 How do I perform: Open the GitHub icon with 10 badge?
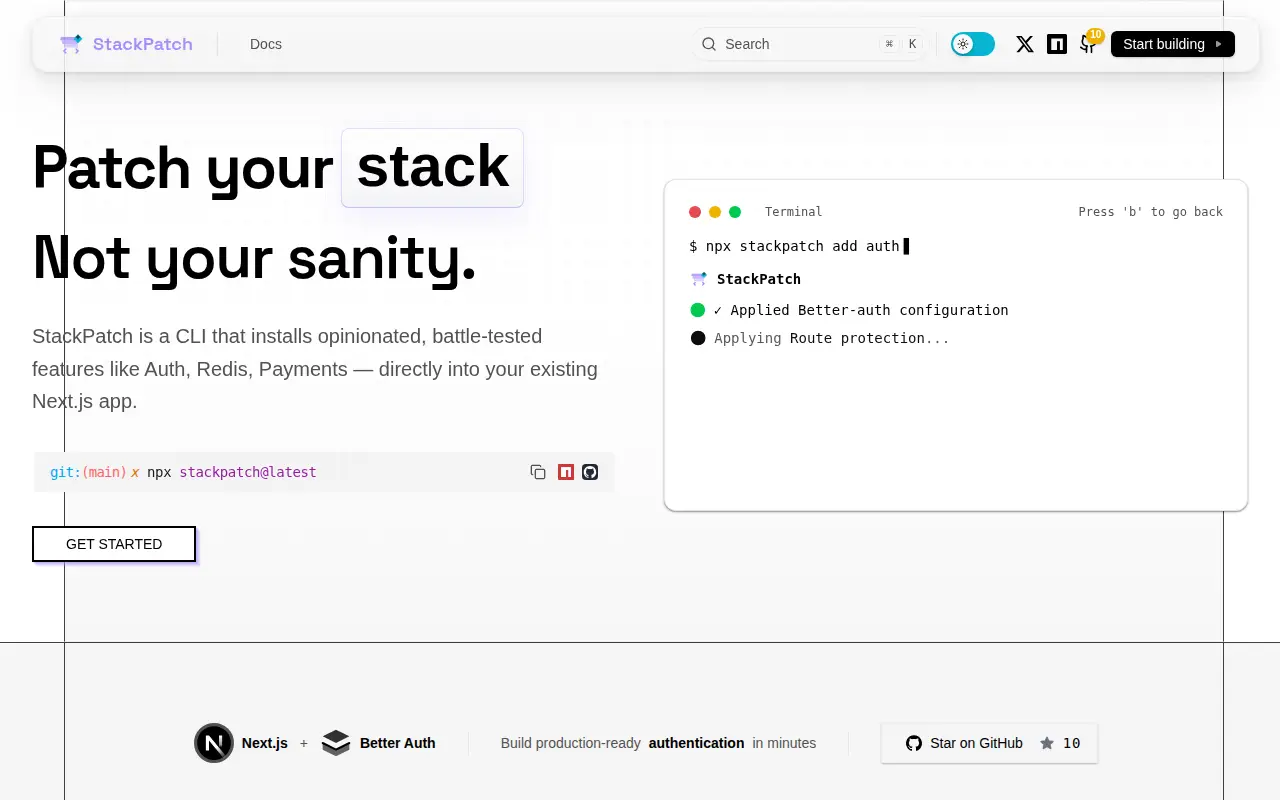click(x=1088, y=44)
